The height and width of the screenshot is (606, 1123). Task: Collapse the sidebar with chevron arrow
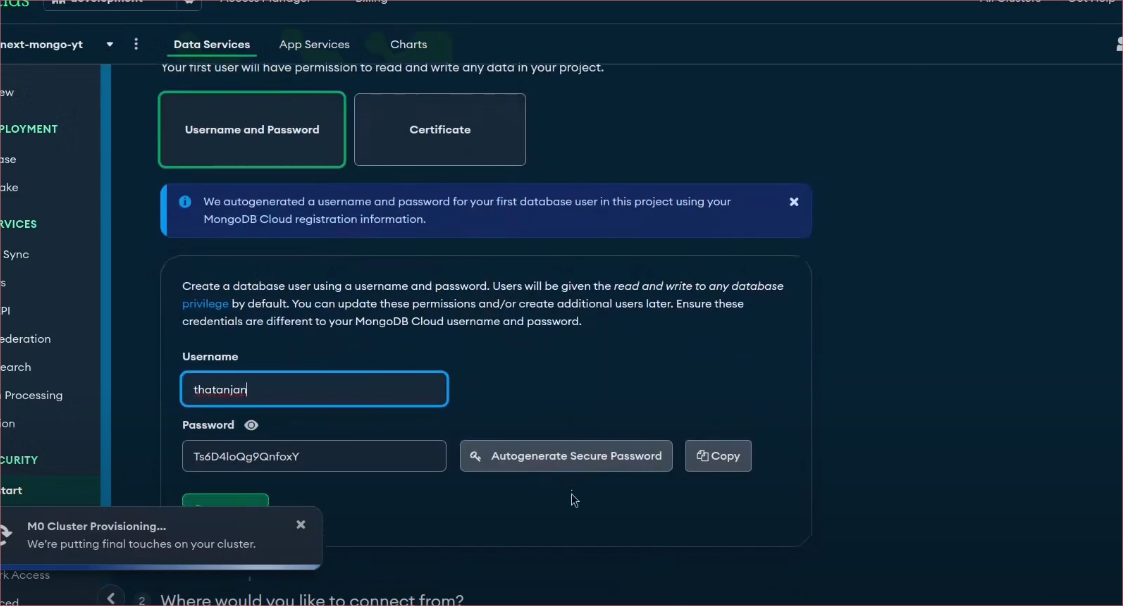(111, 598)
